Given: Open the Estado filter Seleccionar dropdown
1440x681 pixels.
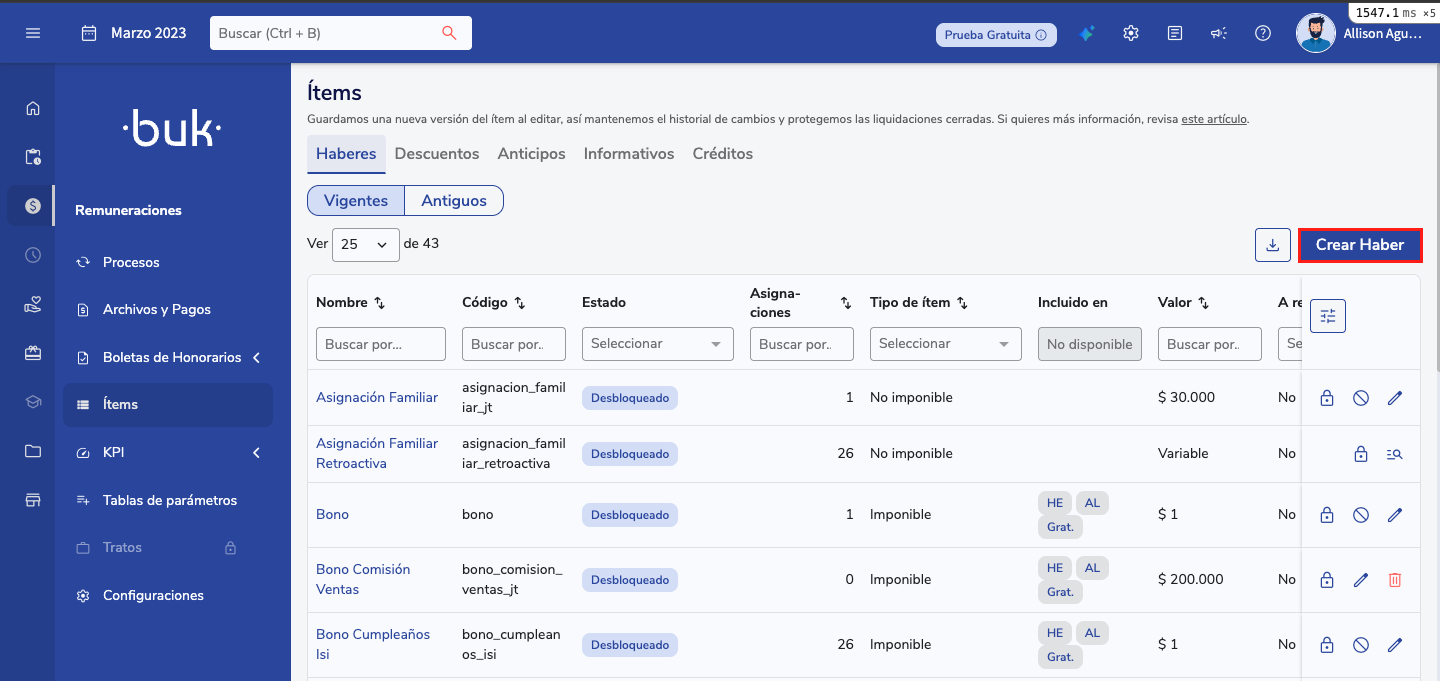Looking at the screenshot, I should point(657,344).
